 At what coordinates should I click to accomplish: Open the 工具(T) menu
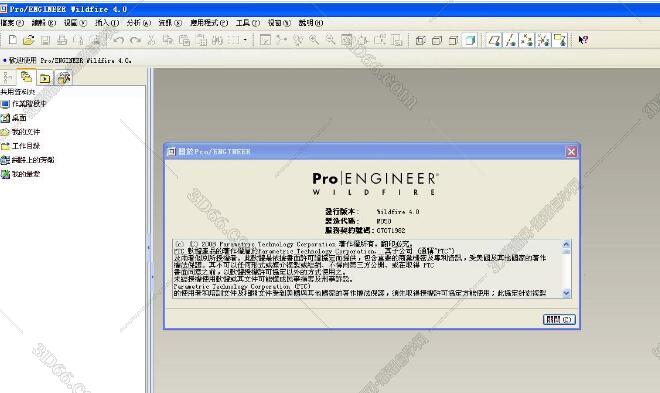click(x=248, y=23)
